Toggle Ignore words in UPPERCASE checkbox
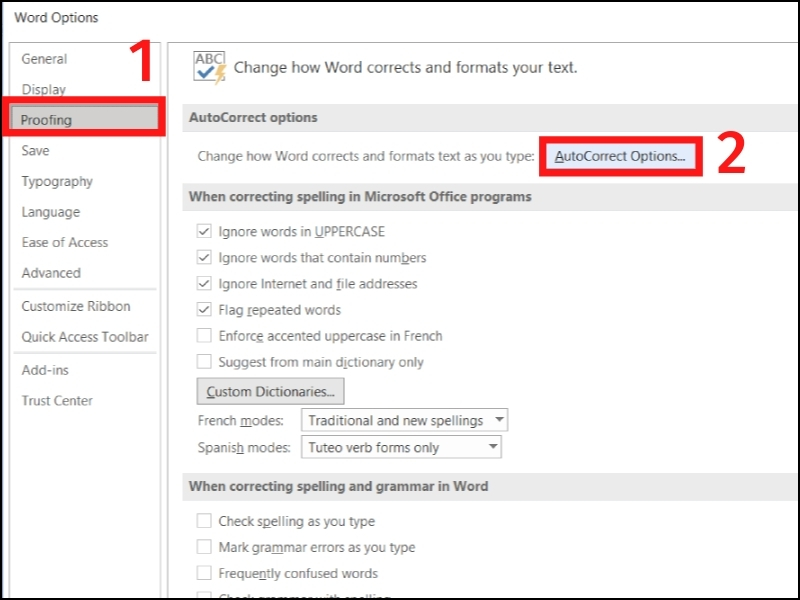Image resolution: width=800 pixels, height=600 pixels. [x=204, y=231]
